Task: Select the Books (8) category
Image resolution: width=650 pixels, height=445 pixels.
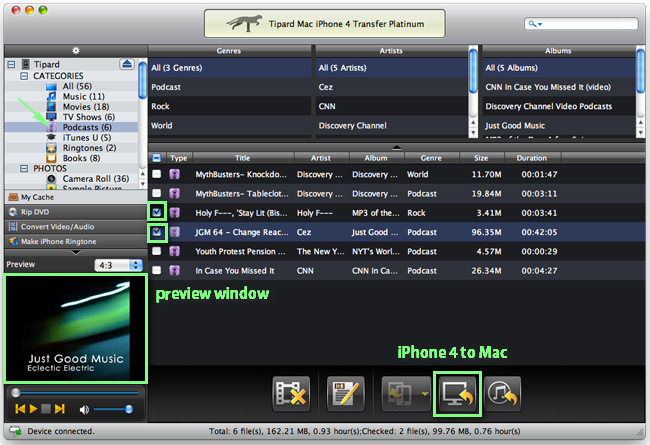Action: click(x=81, y=158)
